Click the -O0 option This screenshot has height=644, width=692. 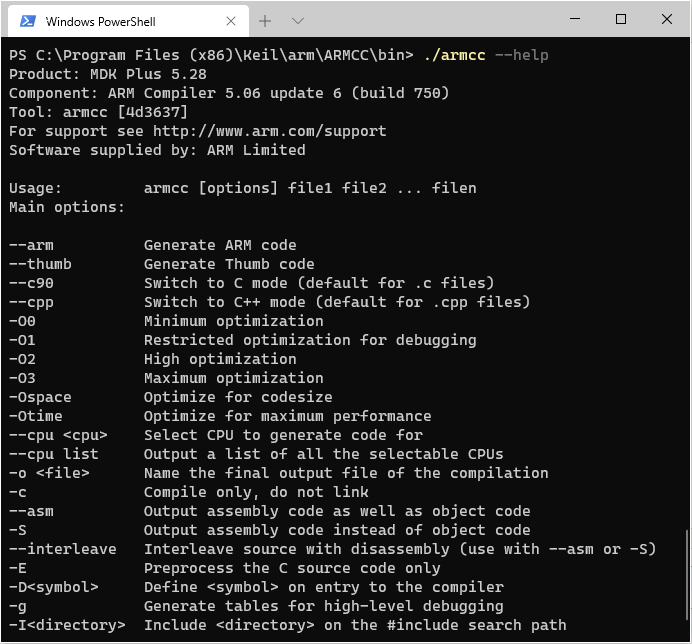click(x=23, y=321)
